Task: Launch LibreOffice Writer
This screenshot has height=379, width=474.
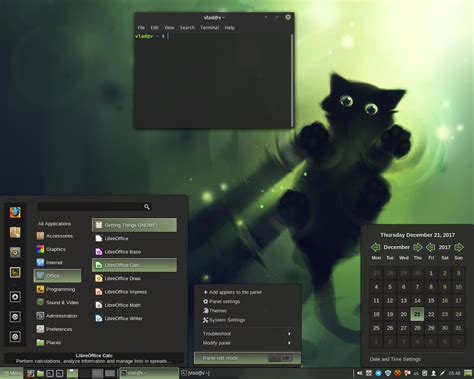Action: click(x=134, y=318)
